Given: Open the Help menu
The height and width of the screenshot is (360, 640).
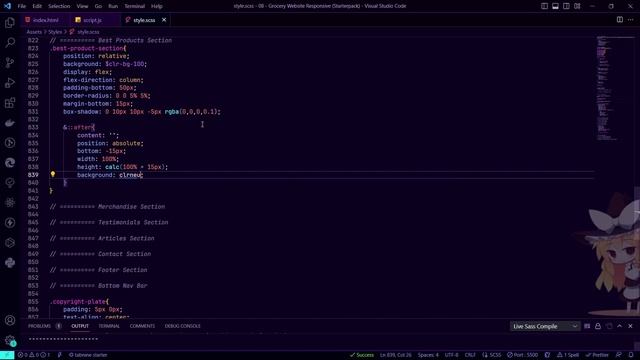Looking at the screenshot, I should (157, 6).
